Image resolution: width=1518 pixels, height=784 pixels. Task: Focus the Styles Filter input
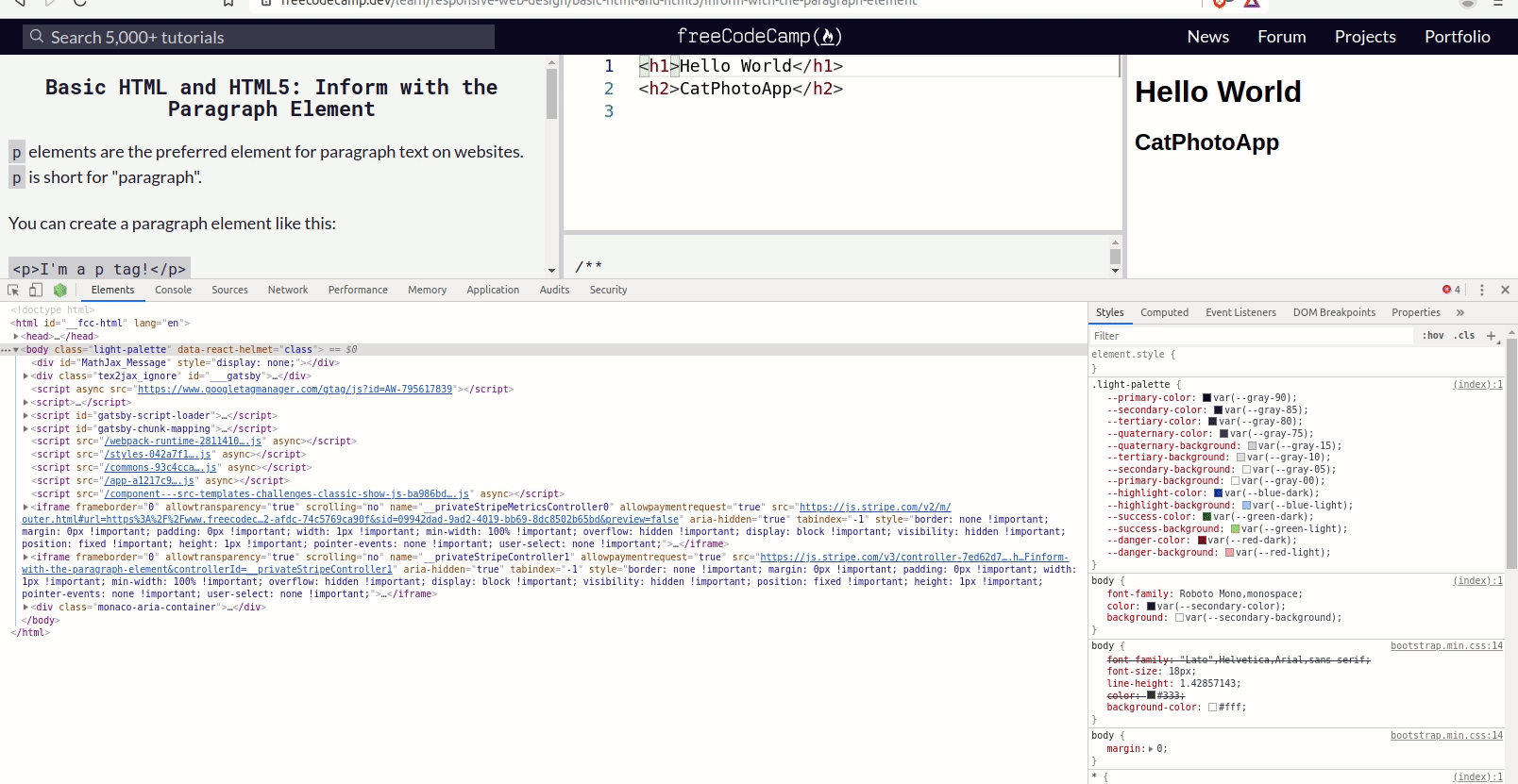coord(1251,336)
